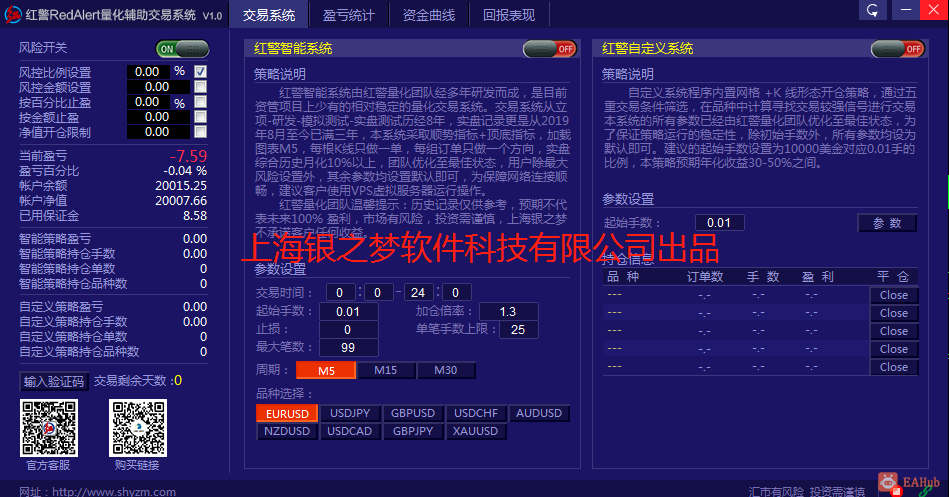
Task: Click the 当前盈亏 value -7.59
Action: pyautogui.click(x=188, y=156)
